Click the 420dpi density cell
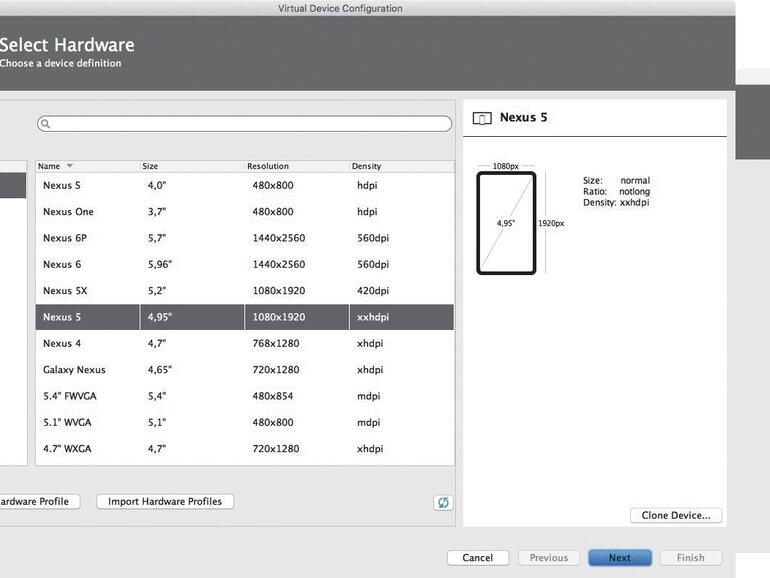The height and width of the screenshot is (578, 770). click(x=373, y=291)
